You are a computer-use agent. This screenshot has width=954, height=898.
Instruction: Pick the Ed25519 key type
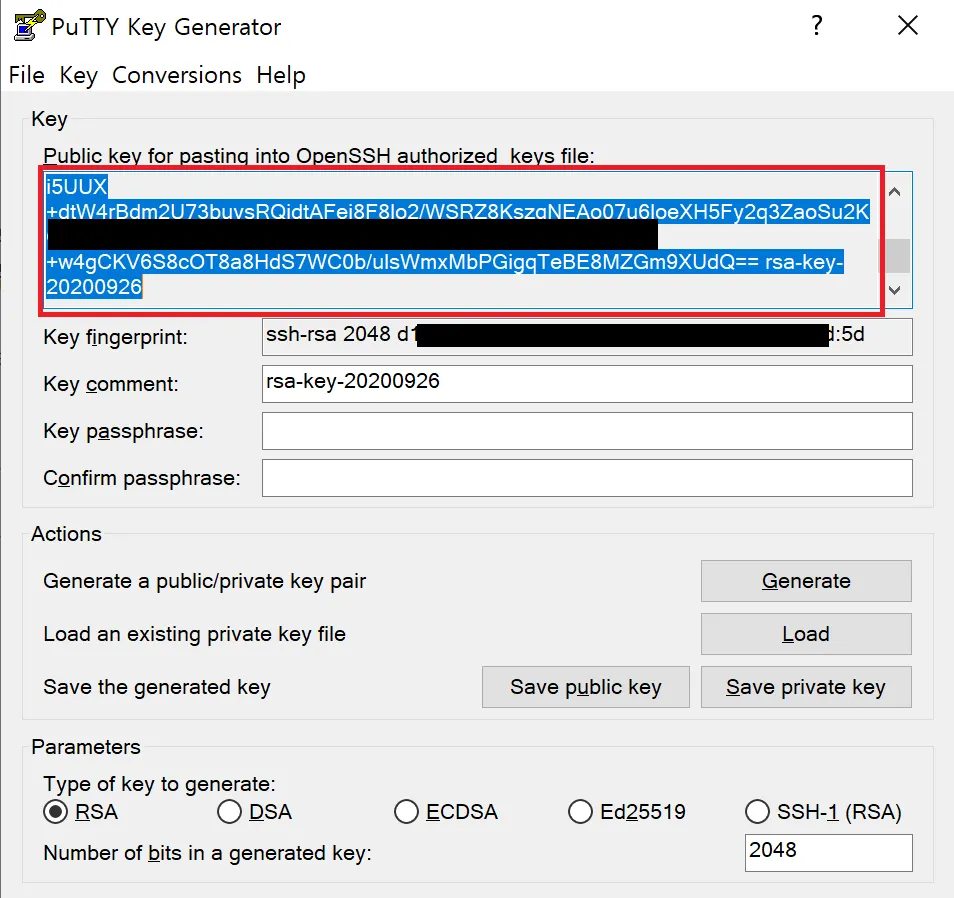coord(580,812)
